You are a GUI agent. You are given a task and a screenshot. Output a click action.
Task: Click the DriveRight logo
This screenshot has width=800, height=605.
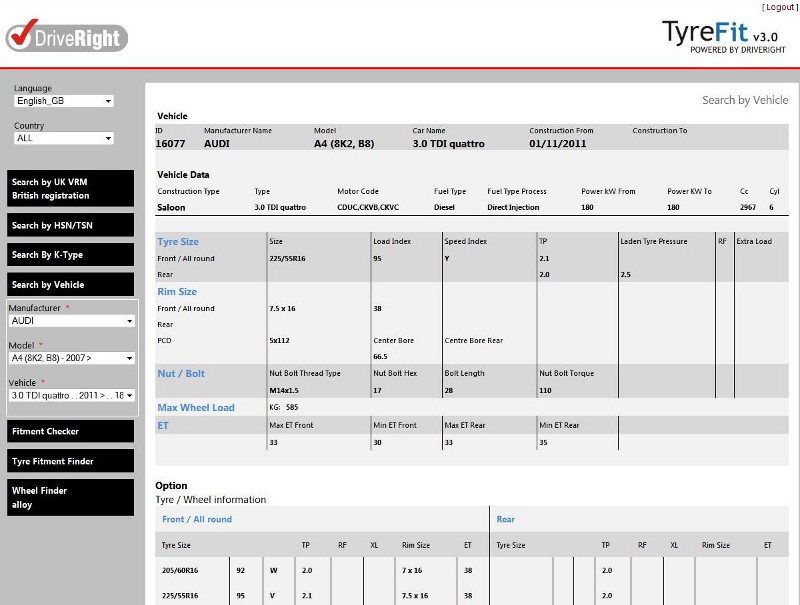(66, 36)
